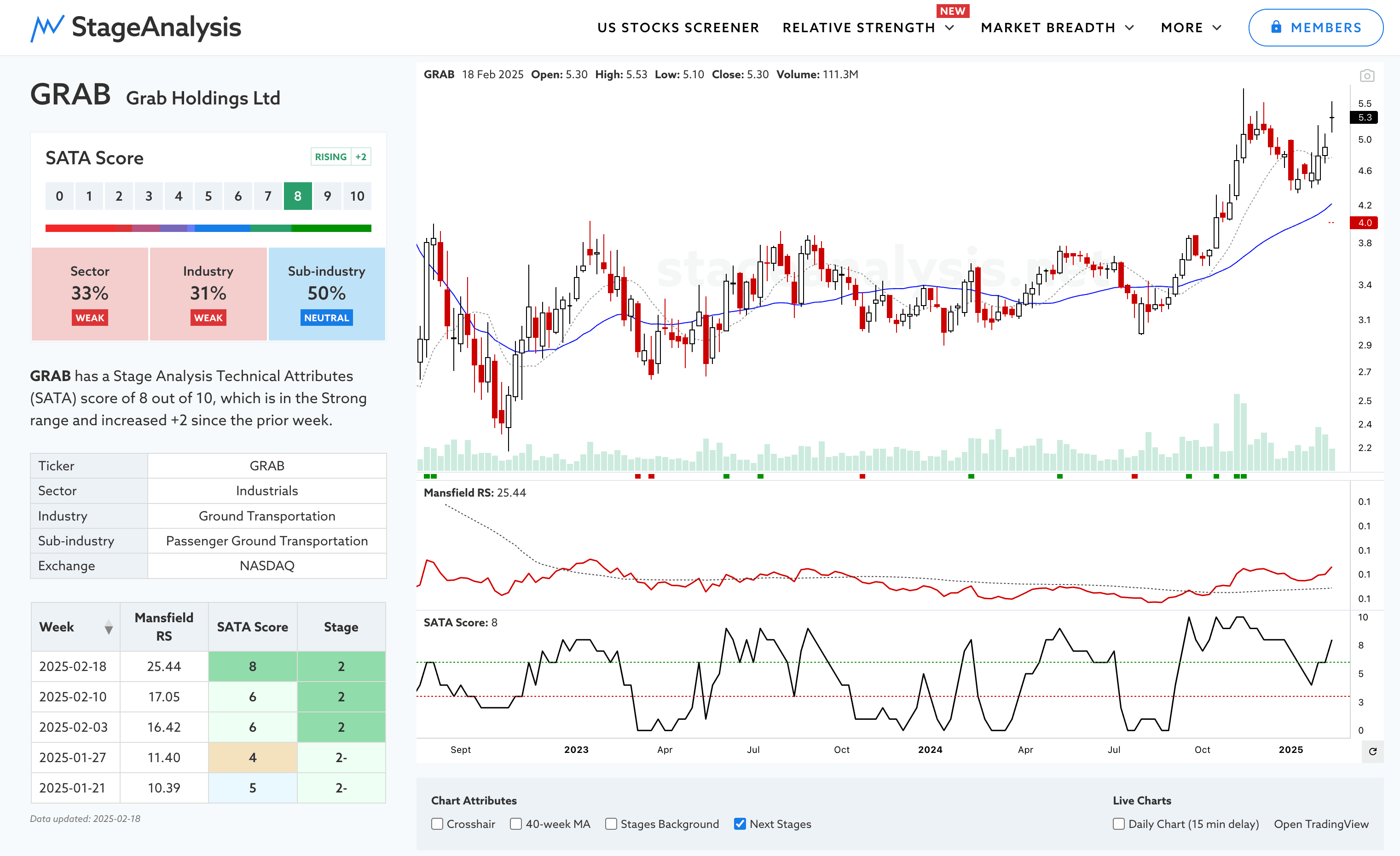Enable Daily Chart 15 min delay checkbox

pyautogui.click(x=1118, y=824)
